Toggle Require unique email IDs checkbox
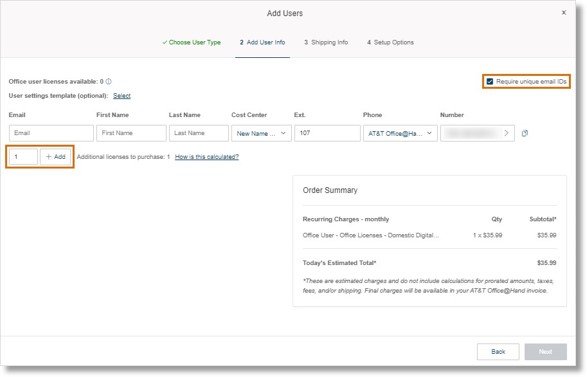Image resolution: width=587 pixels, height=377 pixels. coord(490,81)
